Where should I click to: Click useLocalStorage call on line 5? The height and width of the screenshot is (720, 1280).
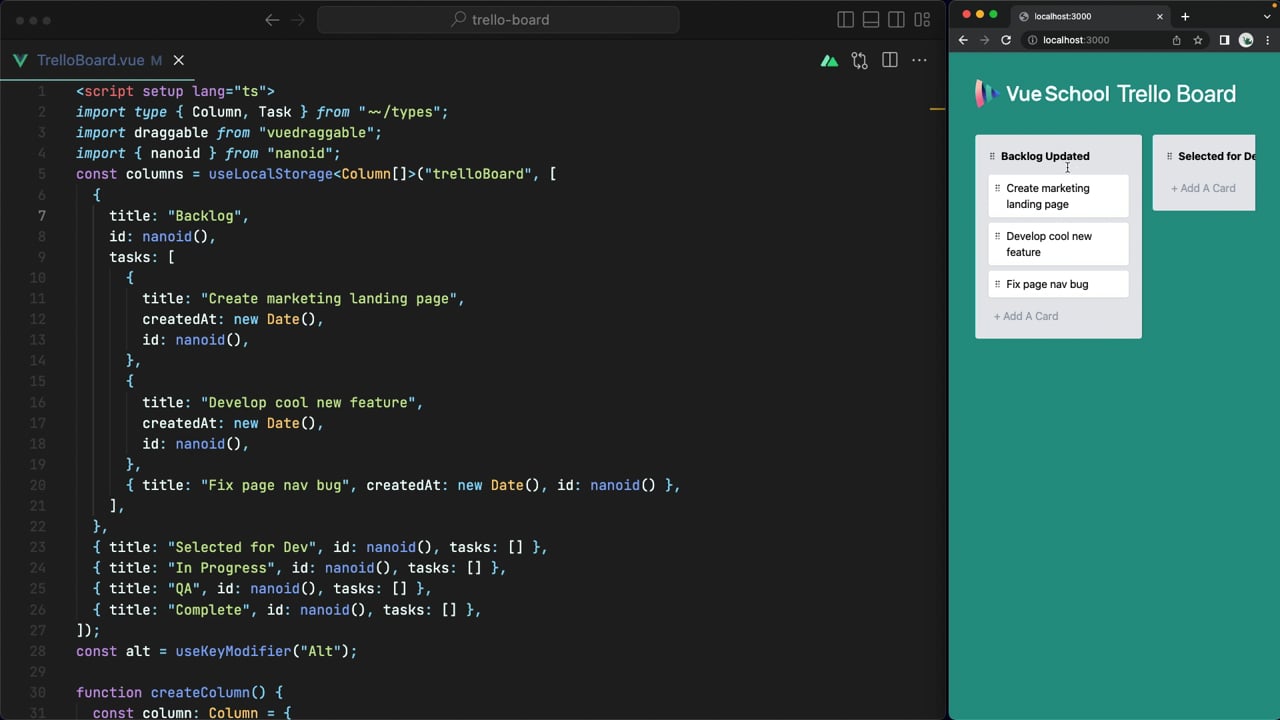tap(270, 174)
